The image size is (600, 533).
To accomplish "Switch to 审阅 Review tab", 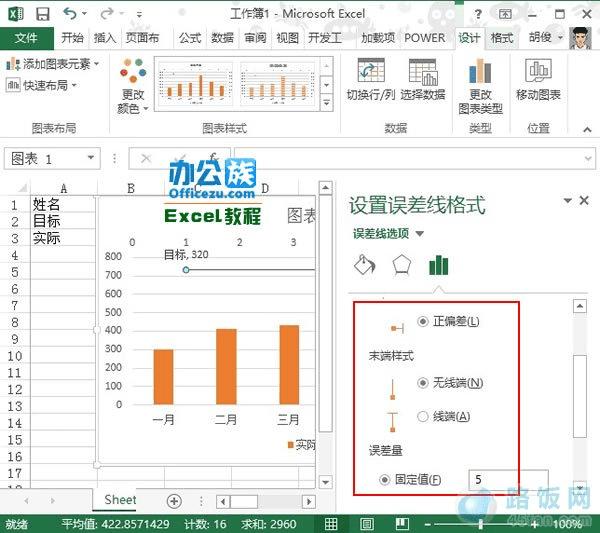I will pos(255,38).
